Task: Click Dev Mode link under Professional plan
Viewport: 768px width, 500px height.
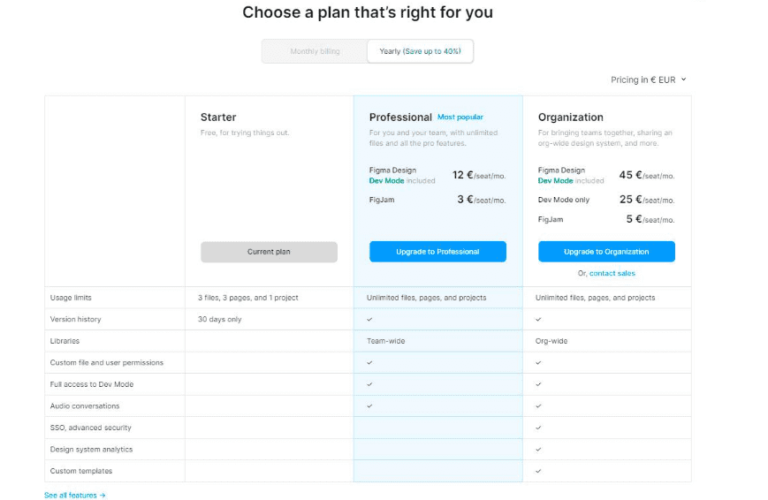Action: pyautogui.click(x=386, y=181)
